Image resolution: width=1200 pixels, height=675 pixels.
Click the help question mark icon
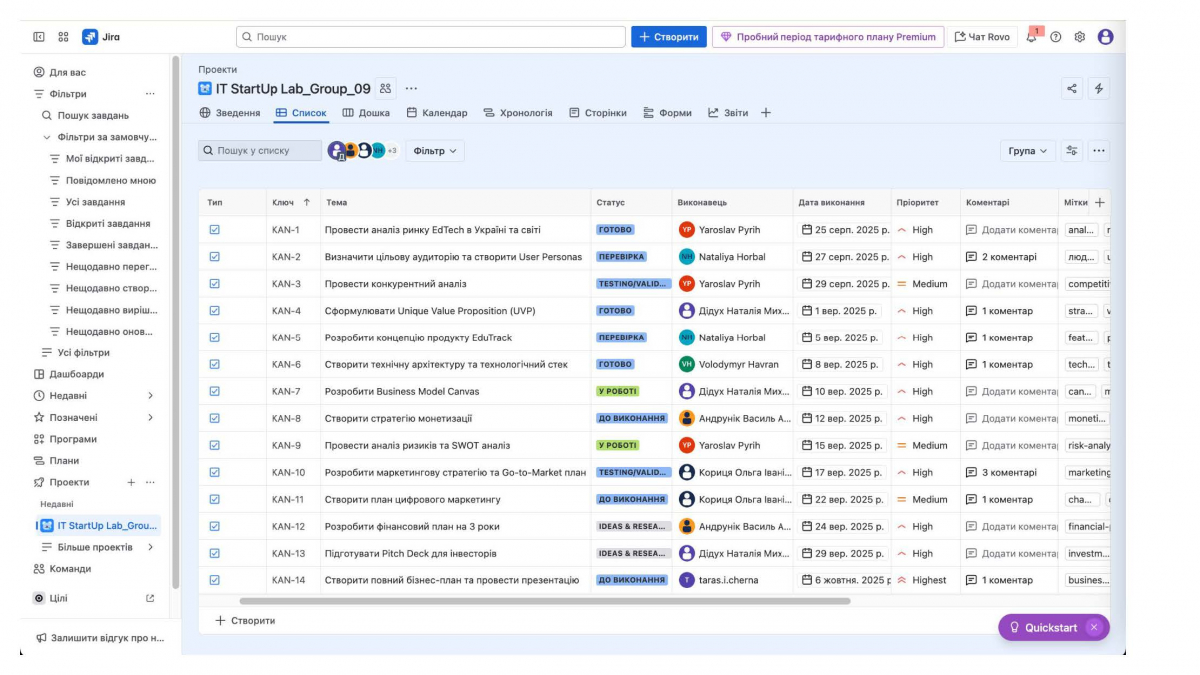[1055, 37]
